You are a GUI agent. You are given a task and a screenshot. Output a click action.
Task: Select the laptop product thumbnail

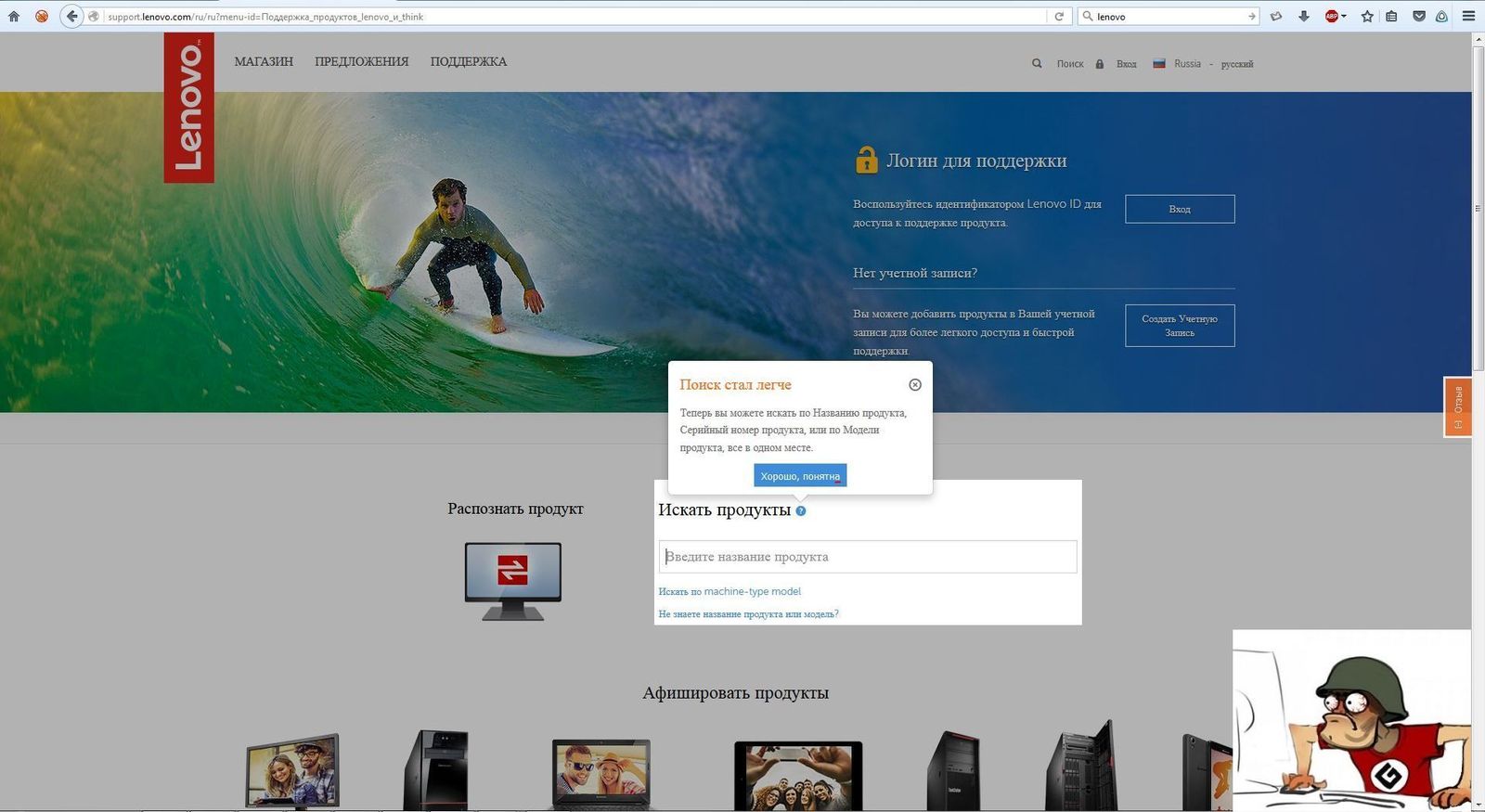click(x=601, y=774)
